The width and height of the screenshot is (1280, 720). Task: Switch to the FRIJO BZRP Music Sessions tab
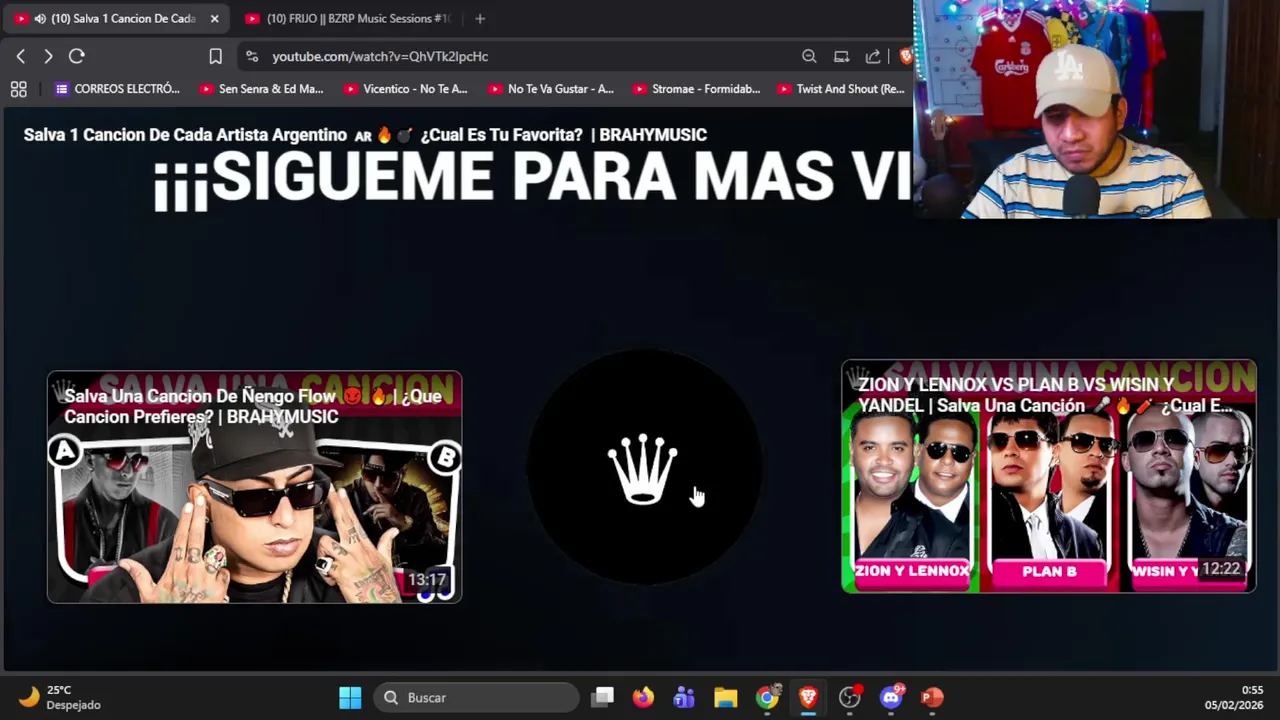point(347,19)
